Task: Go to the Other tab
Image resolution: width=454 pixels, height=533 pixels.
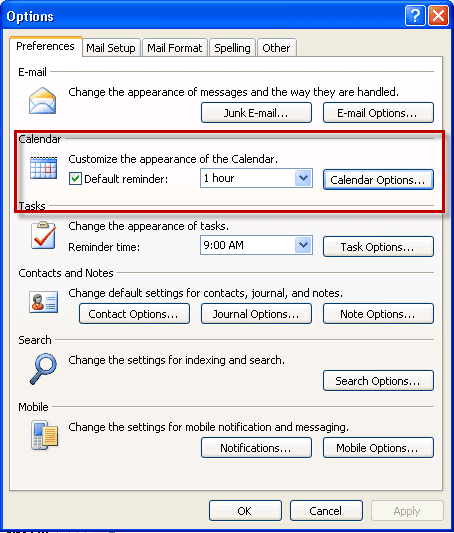Action: click(x=276, y=48)
